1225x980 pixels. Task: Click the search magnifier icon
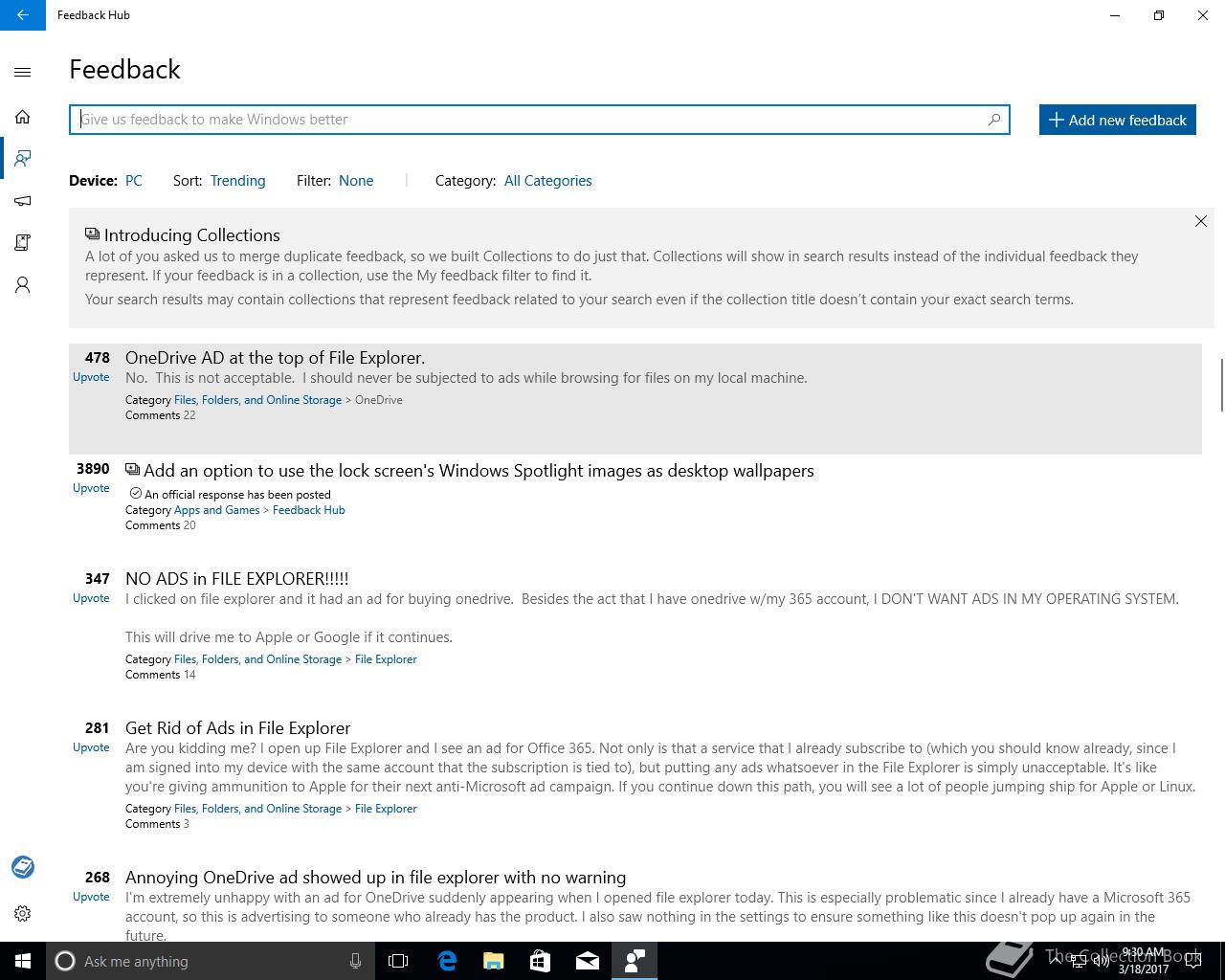pyautogui.click(x=994, y=120)
